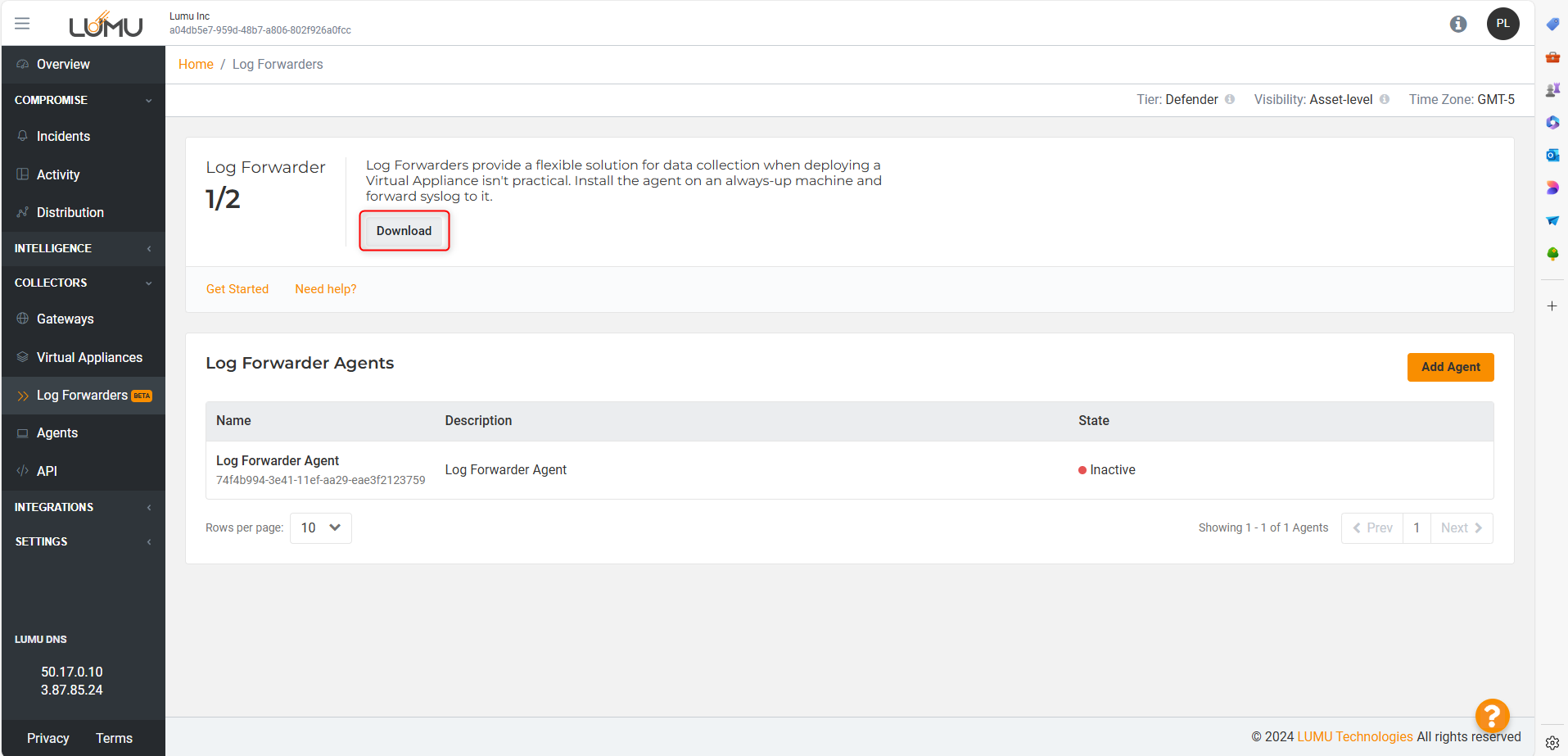Click the Add Agent button

1450,367
